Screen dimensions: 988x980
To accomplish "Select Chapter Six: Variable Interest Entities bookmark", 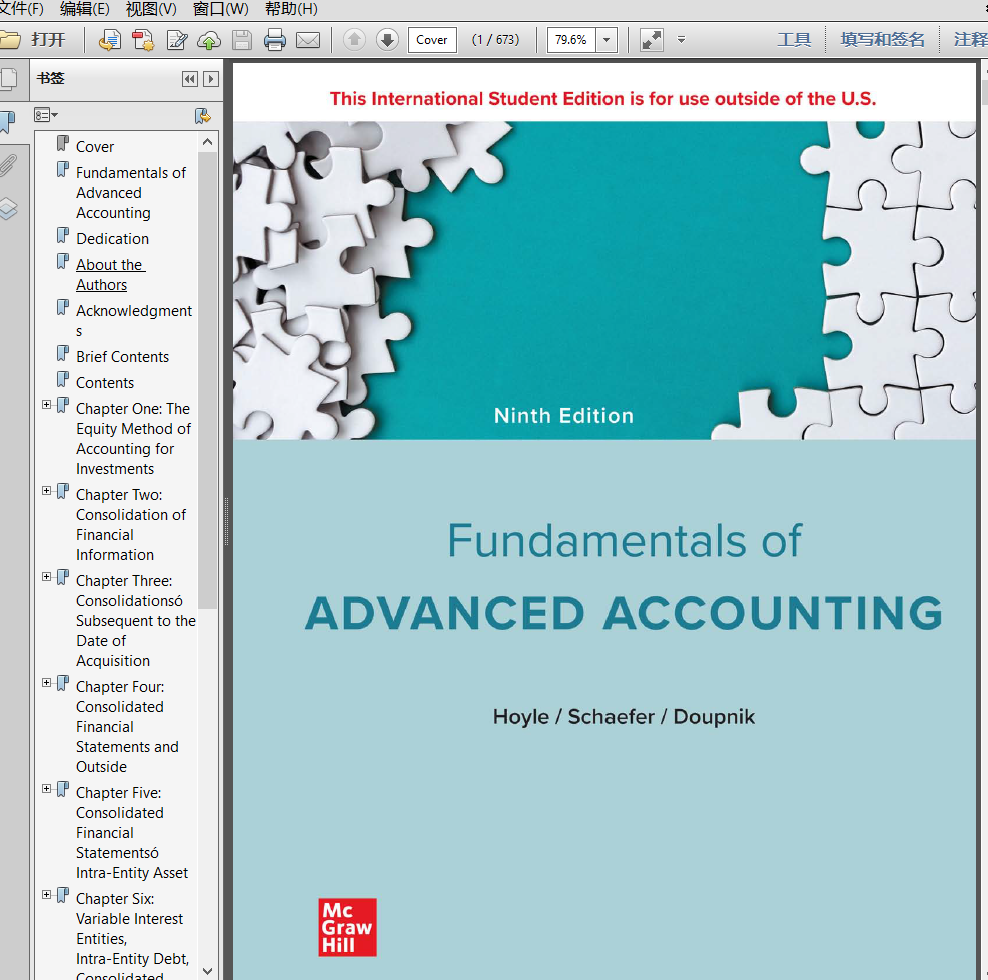I will [132, 935].
